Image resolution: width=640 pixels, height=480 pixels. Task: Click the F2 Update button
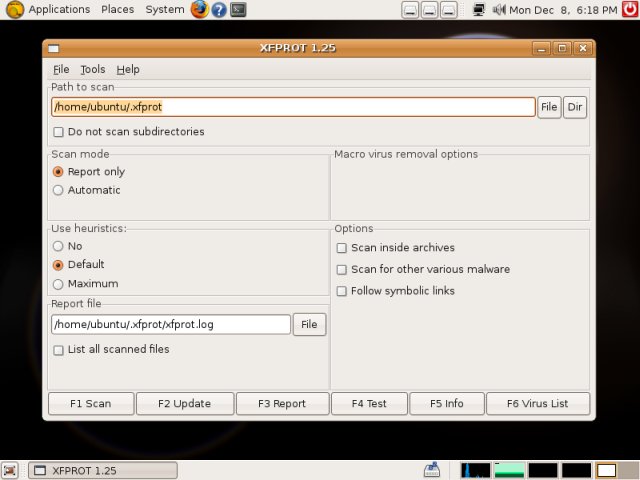click(x=185, y=404)
